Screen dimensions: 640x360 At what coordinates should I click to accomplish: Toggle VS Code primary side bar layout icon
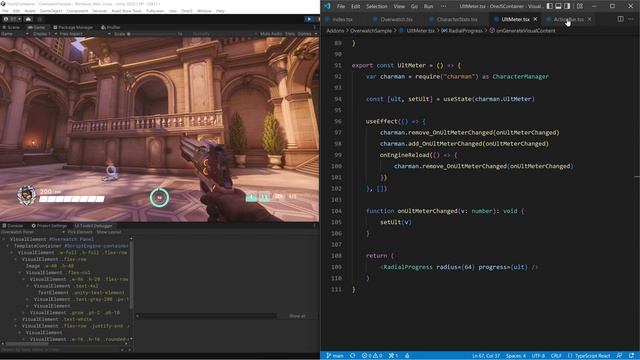tap(550, 6)
